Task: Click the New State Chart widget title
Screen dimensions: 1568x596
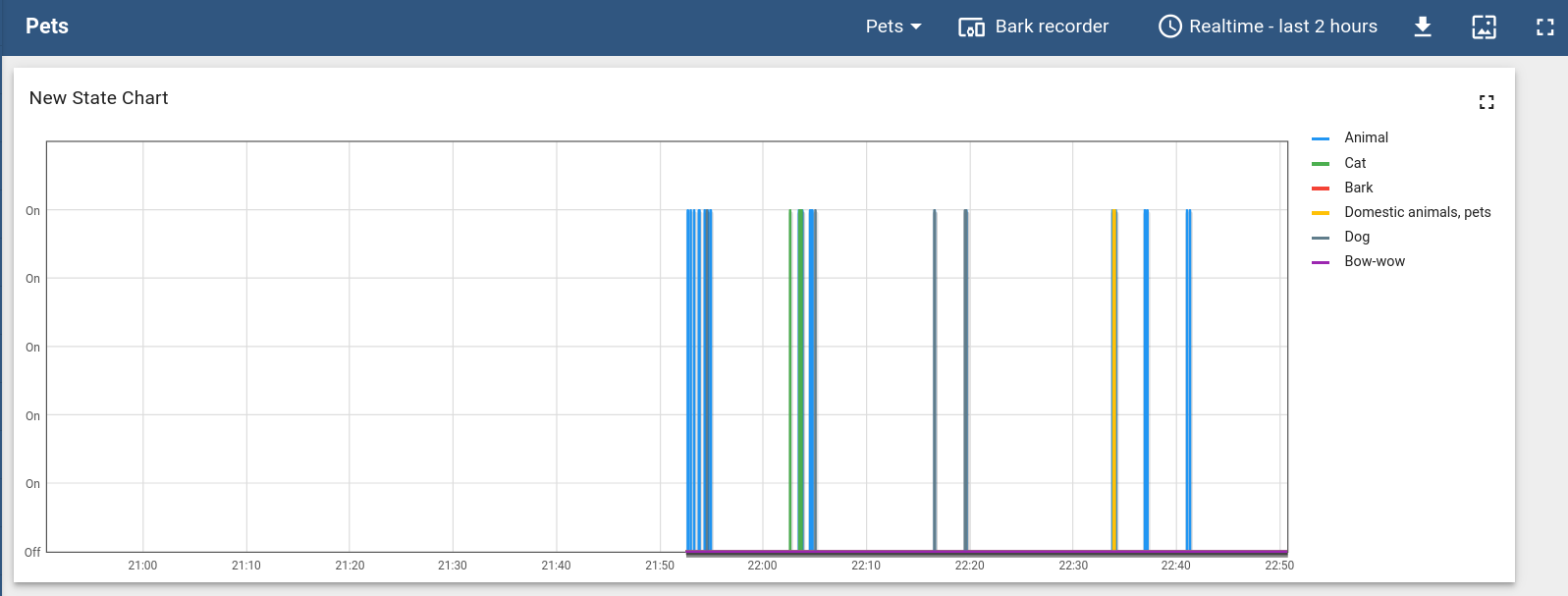Action: click(x=98, y=98)
